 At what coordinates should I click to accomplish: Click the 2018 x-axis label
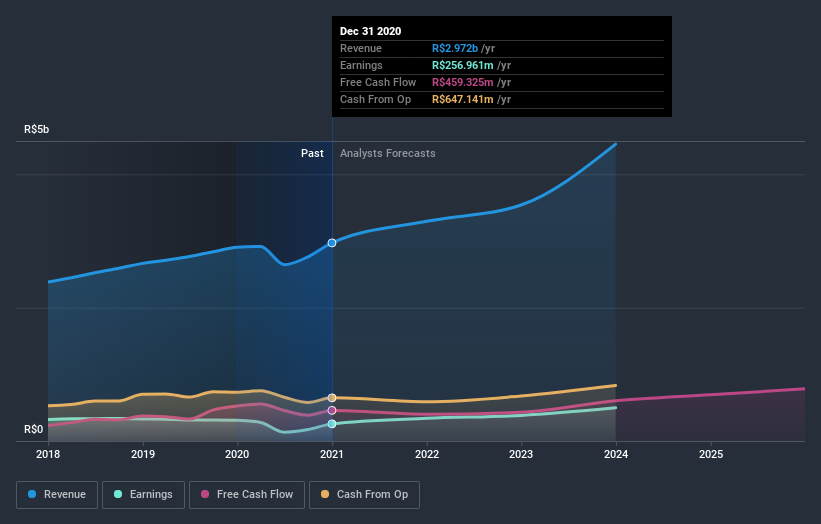(x=48, y=454)
